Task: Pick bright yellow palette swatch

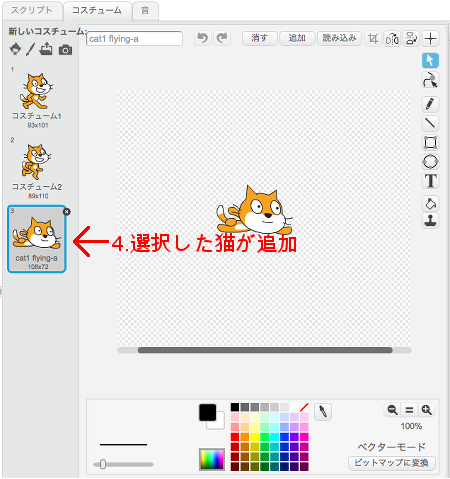Action: [x=255, y=437]
